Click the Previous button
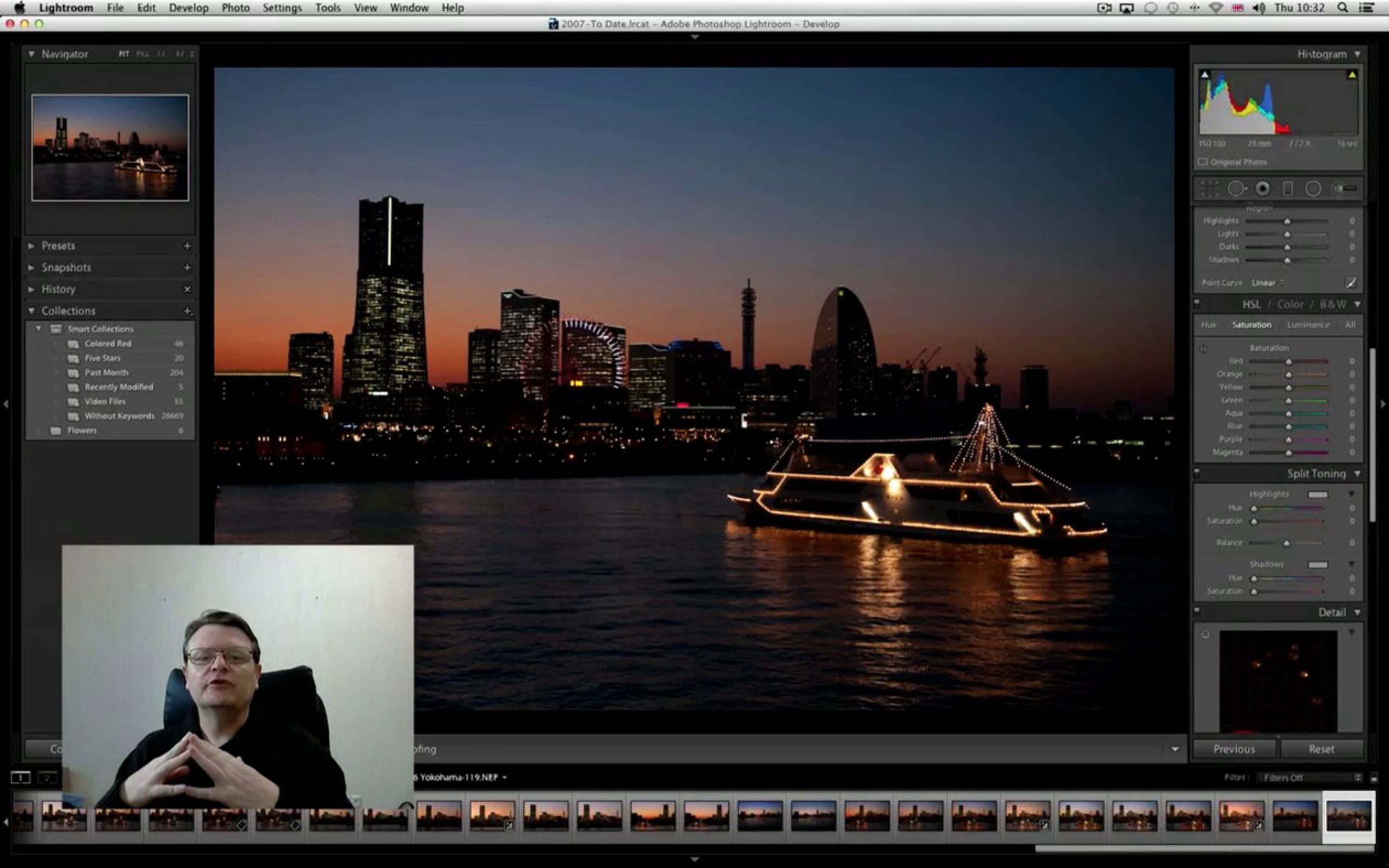The image size is (1389, 868). (x=1234, y=749)
